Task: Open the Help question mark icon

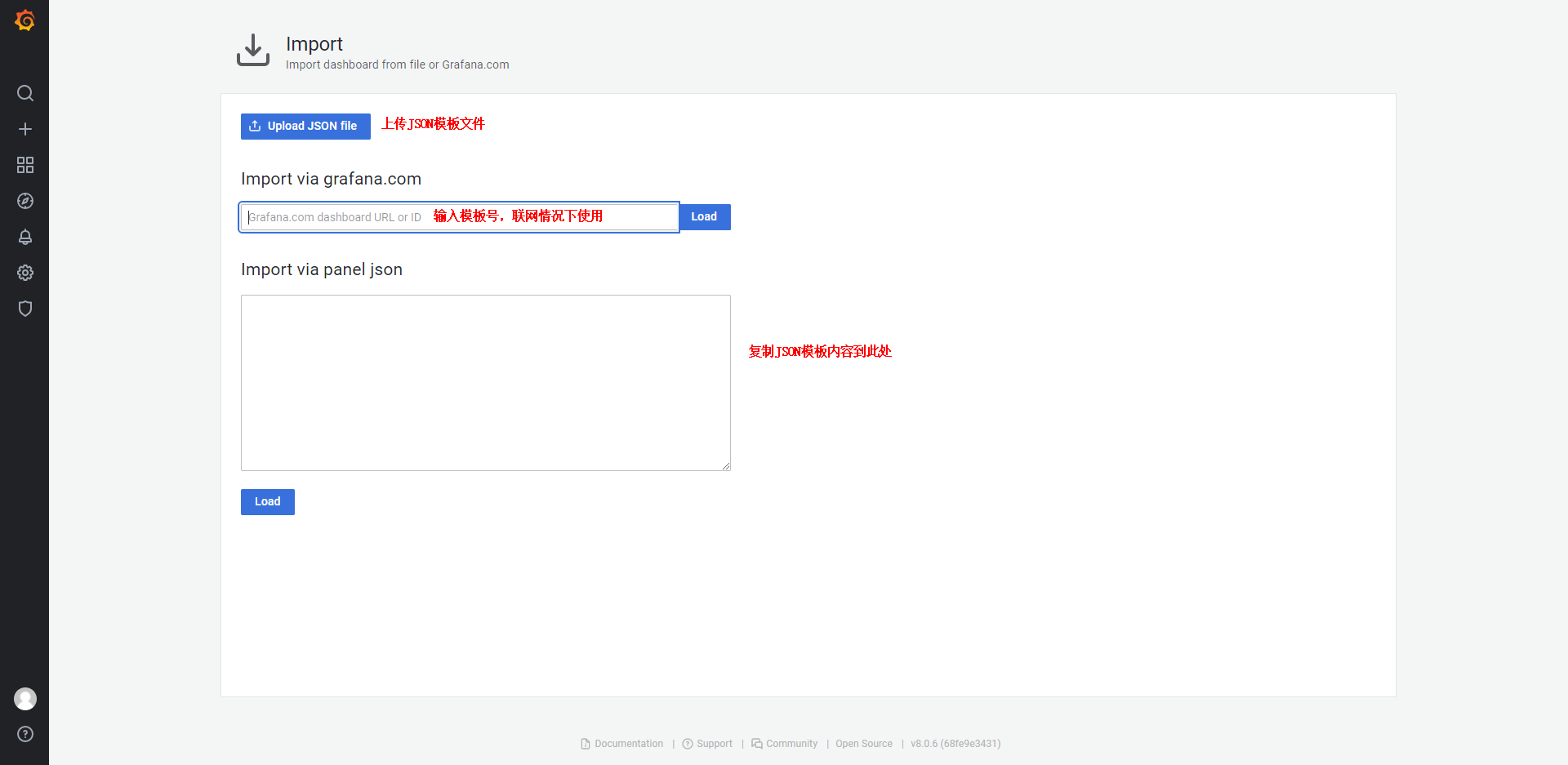Action: coord(25,734)
